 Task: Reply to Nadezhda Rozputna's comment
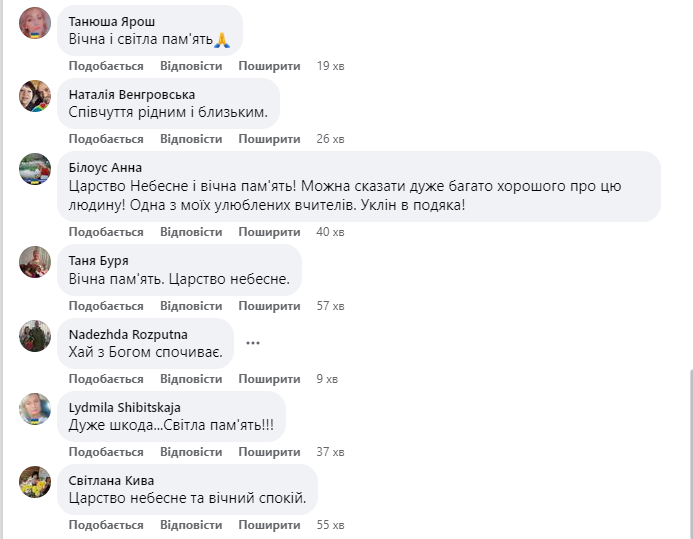191,379
